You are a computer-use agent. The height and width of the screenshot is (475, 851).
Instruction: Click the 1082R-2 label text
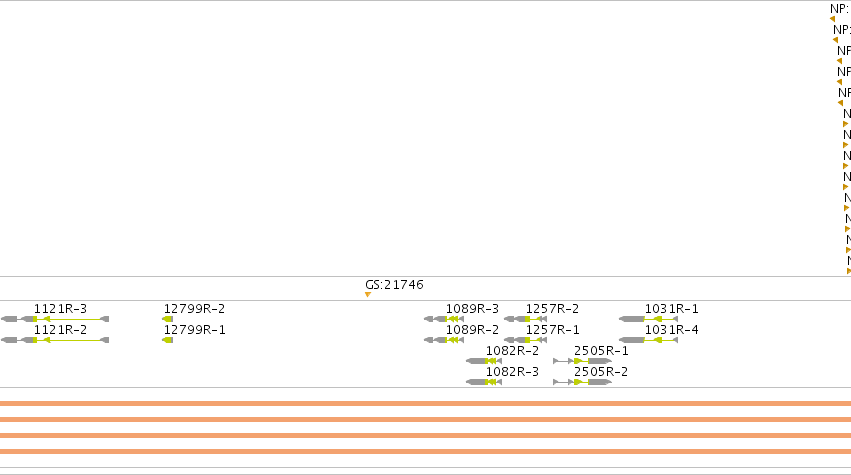pyautogui.click(x=512, y=351)
